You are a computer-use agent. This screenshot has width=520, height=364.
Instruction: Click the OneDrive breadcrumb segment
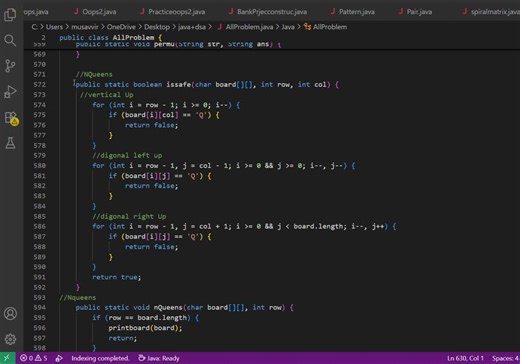(x=121, y=27)
